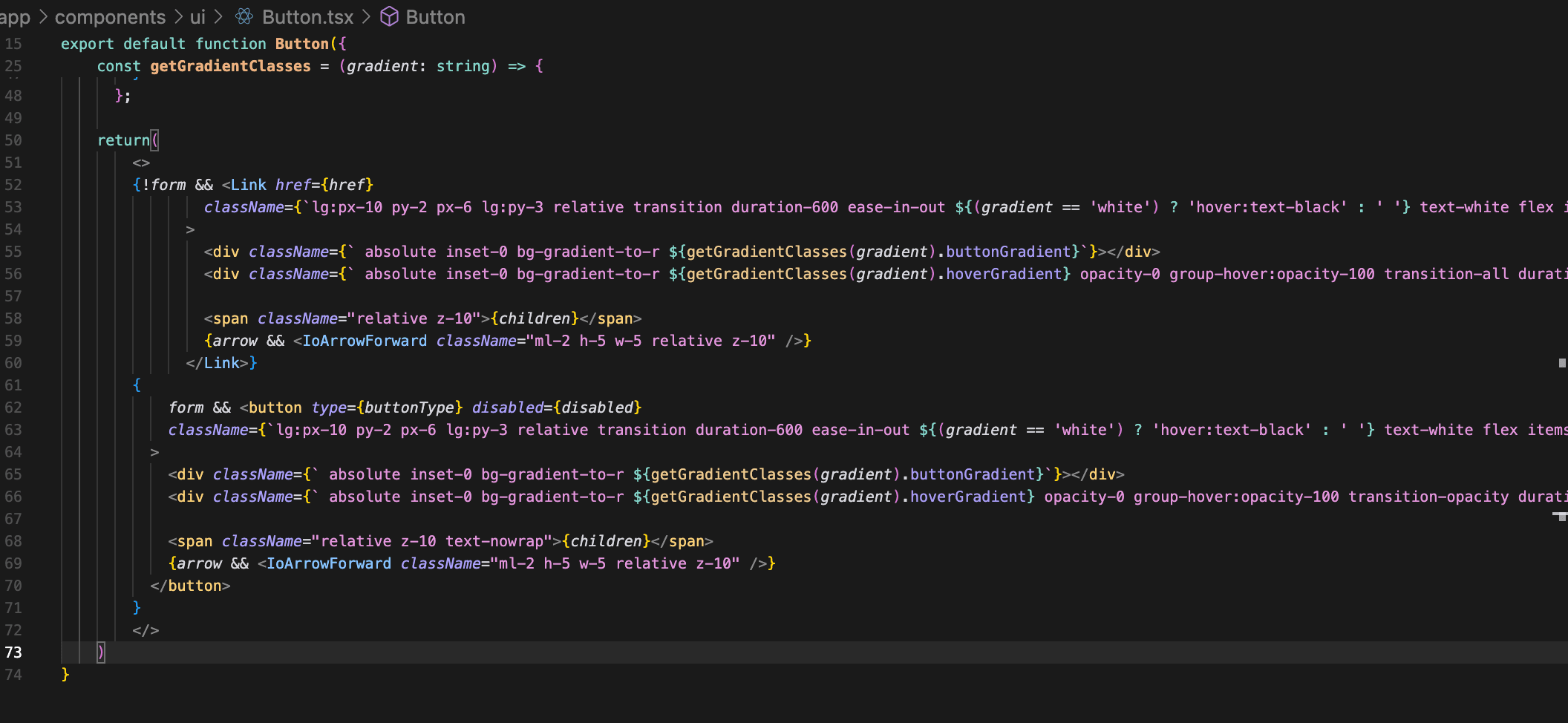Click the '!form' condition on line 52

tap(163, 185)
